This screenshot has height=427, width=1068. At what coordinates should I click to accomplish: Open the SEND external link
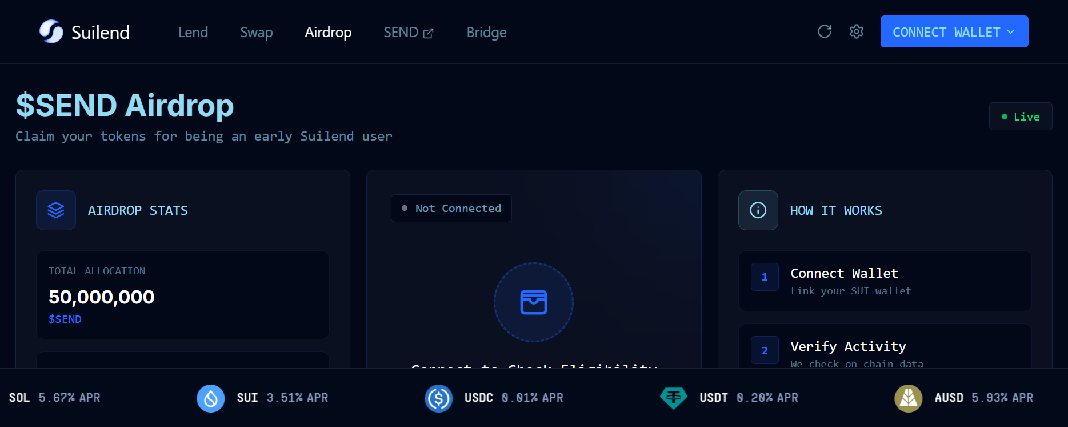(x=409, y=32)
